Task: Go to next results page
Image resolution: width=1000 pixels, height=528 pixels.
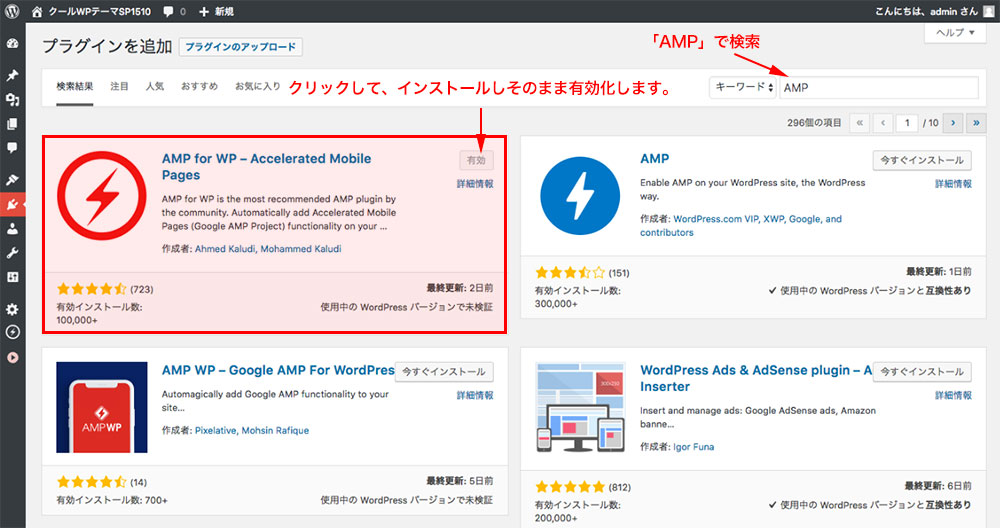Action: 953,123
